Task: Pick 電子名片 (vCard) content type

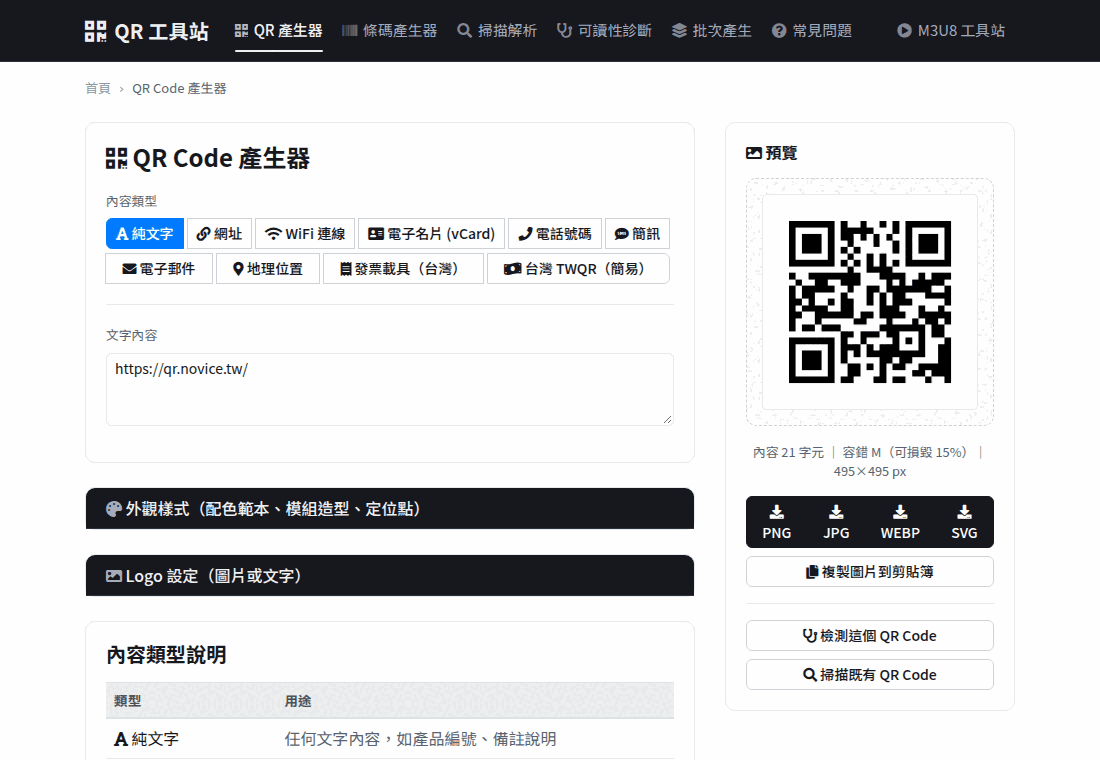Action: pyautogui.click(x=431, y=234)
